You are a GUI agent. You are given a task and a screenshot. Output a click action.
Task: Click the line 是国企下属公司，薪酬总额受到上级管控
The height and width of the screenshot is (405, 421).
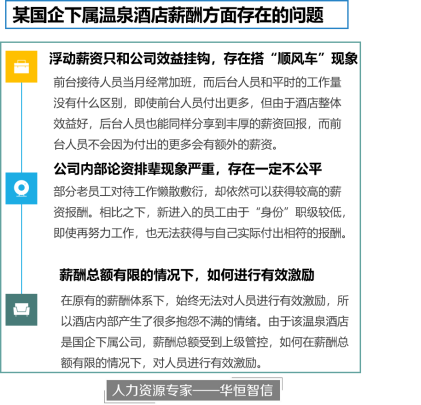point(205,342)
